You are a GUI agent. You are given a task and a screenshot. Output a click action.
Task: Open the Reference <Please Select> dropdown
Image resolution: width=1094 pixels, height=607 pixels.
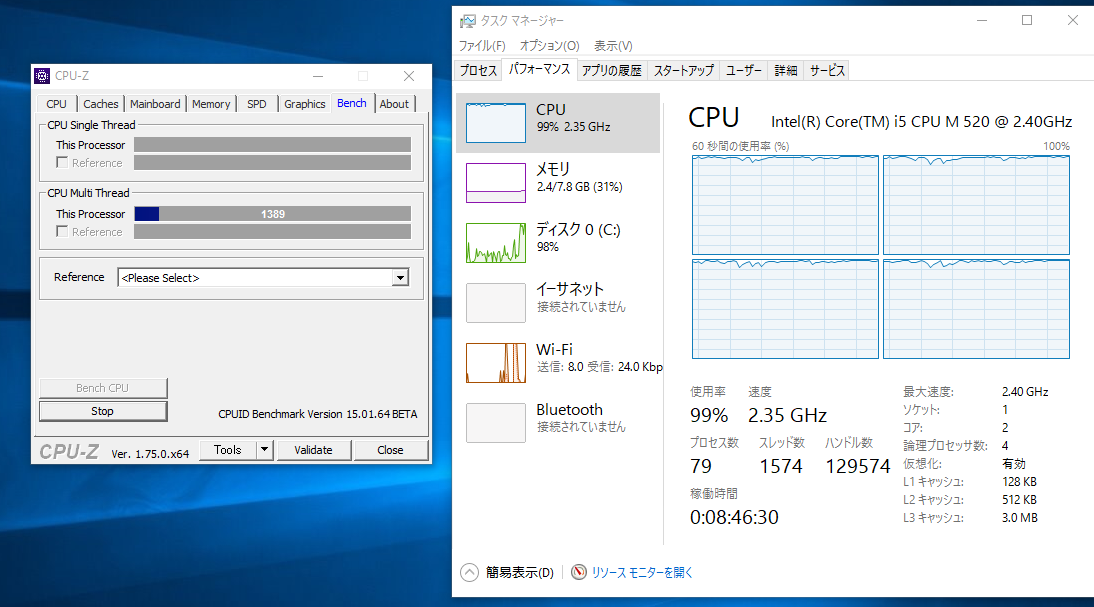click(263, 278)
